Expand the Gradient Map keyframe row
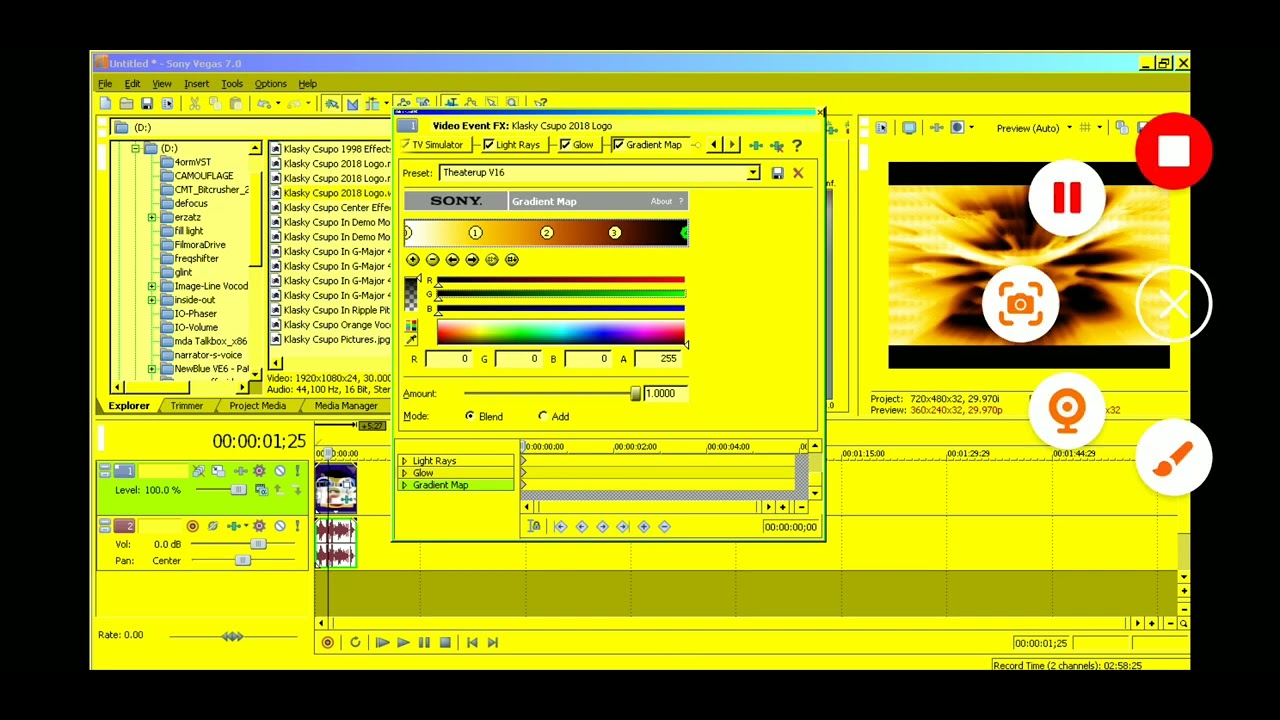 (x=404, y=485)
